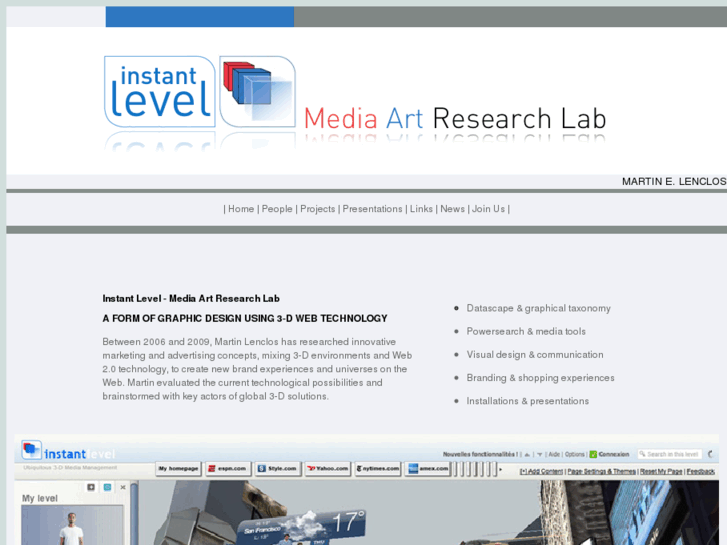727x545 pixels.
Task: Select the My homepage tab in screenshot
Action: pyautogui.click(x=179, y=468)
